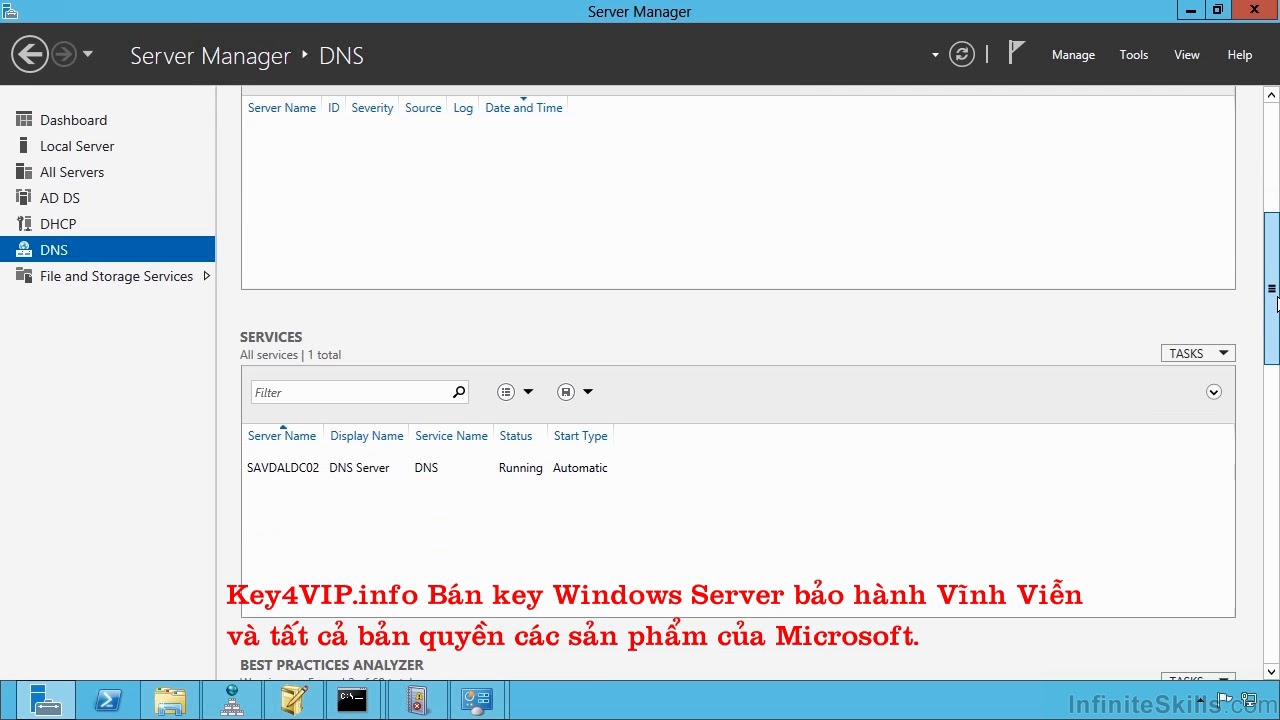Screen dimensions: 1280x720
Task: Open the Tools menu
Action: coord(1133,55)
